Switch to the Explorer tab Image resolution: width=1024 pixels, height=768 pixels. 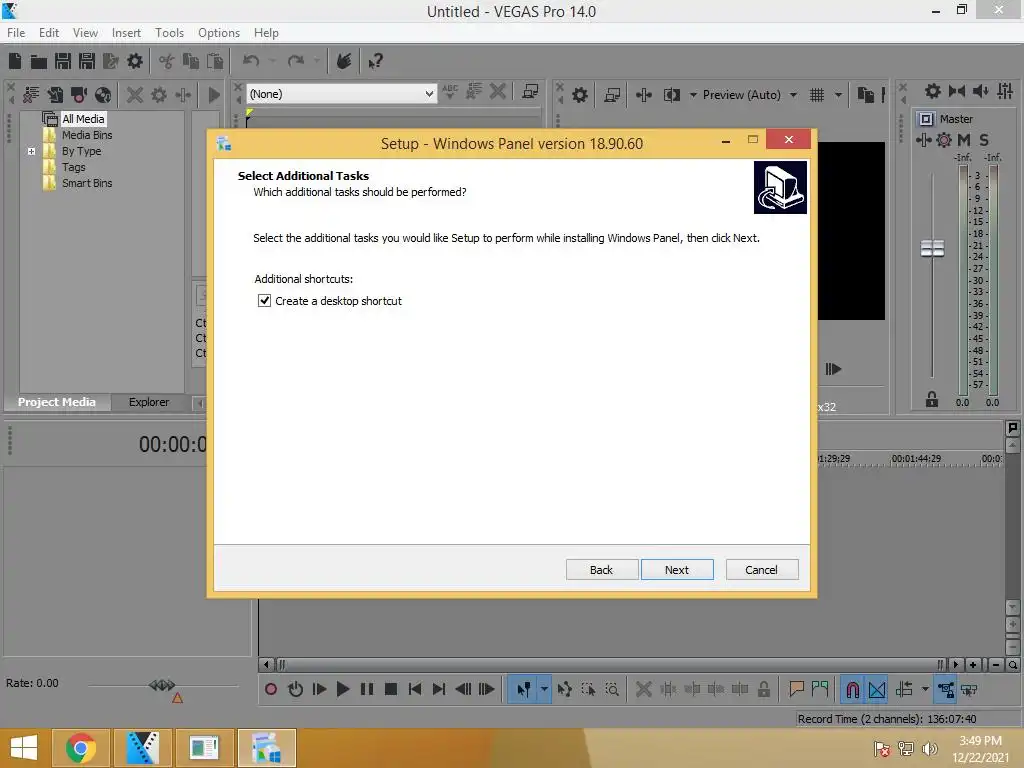click(x=149, y=402)
